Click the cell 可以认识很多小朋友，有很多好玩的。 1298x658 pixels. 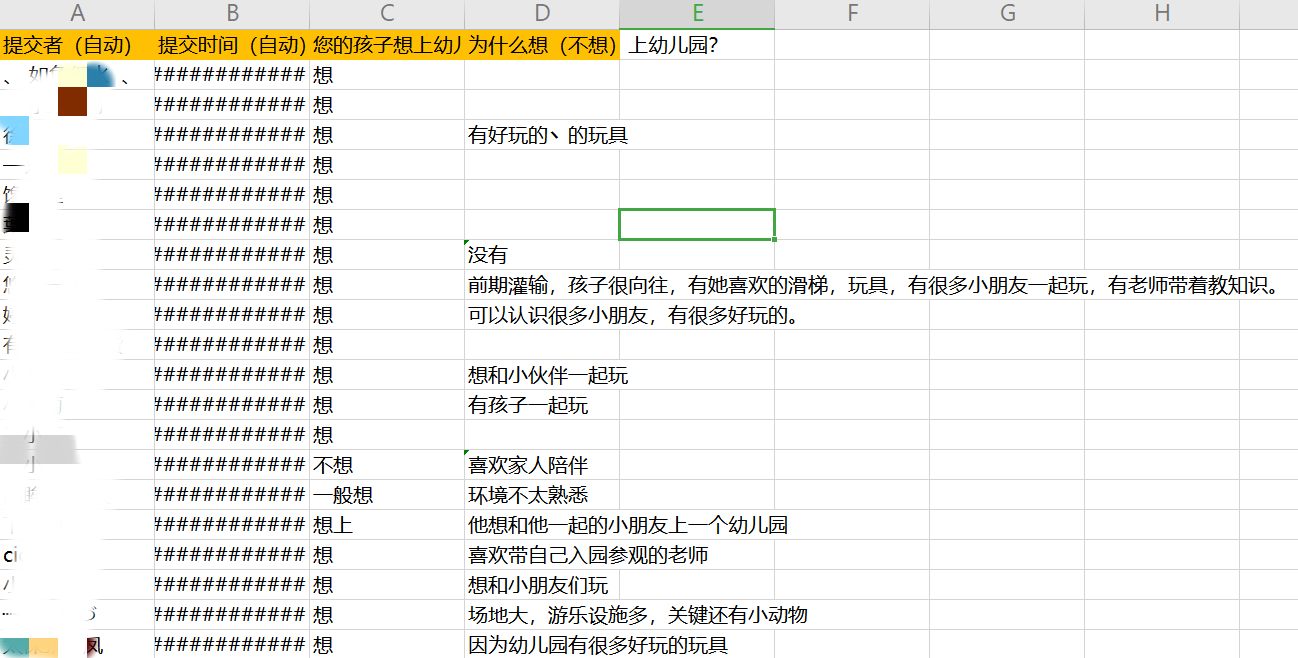[636, 315]
